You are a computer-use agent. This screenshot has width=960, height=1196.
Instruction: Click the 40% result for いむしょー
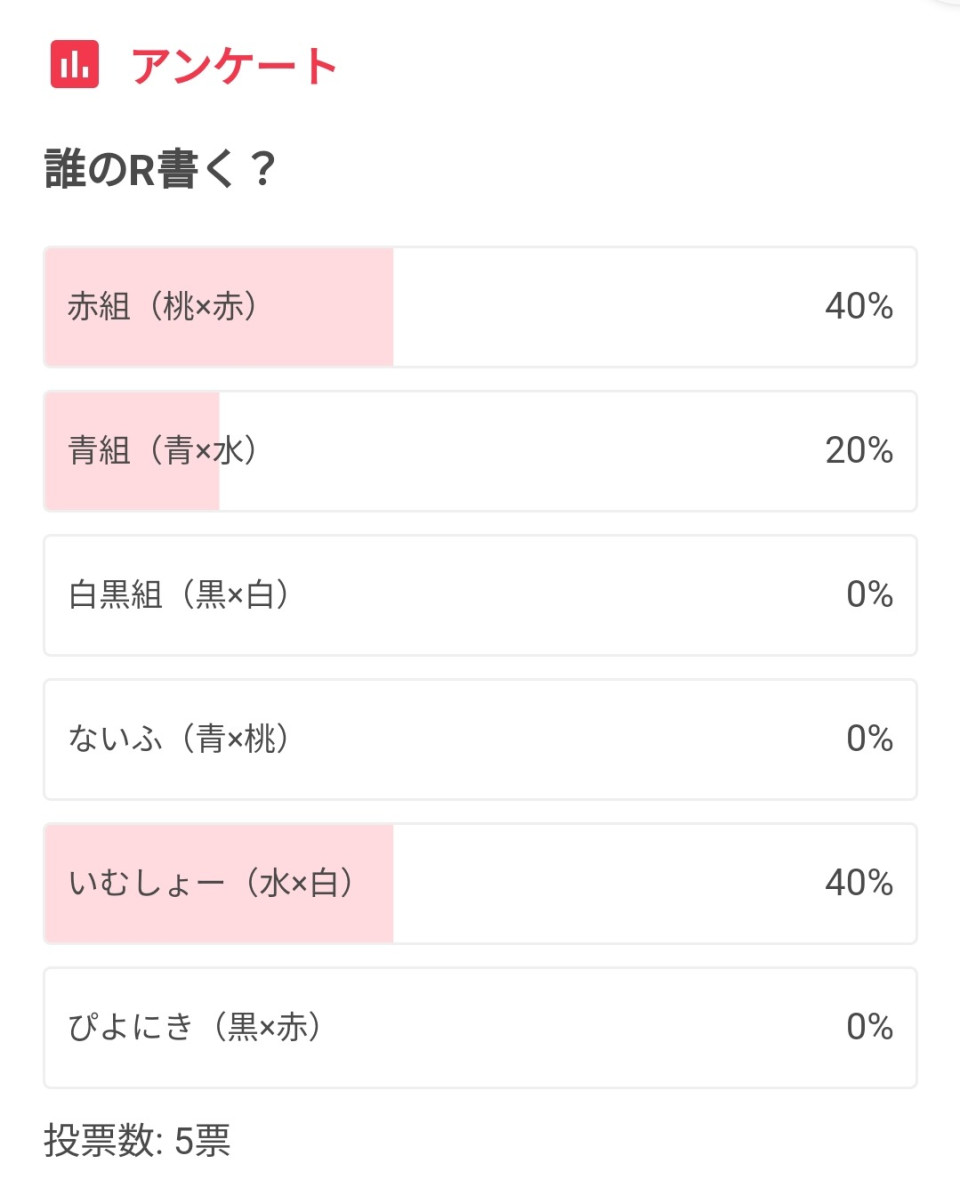tap(858, 883)
